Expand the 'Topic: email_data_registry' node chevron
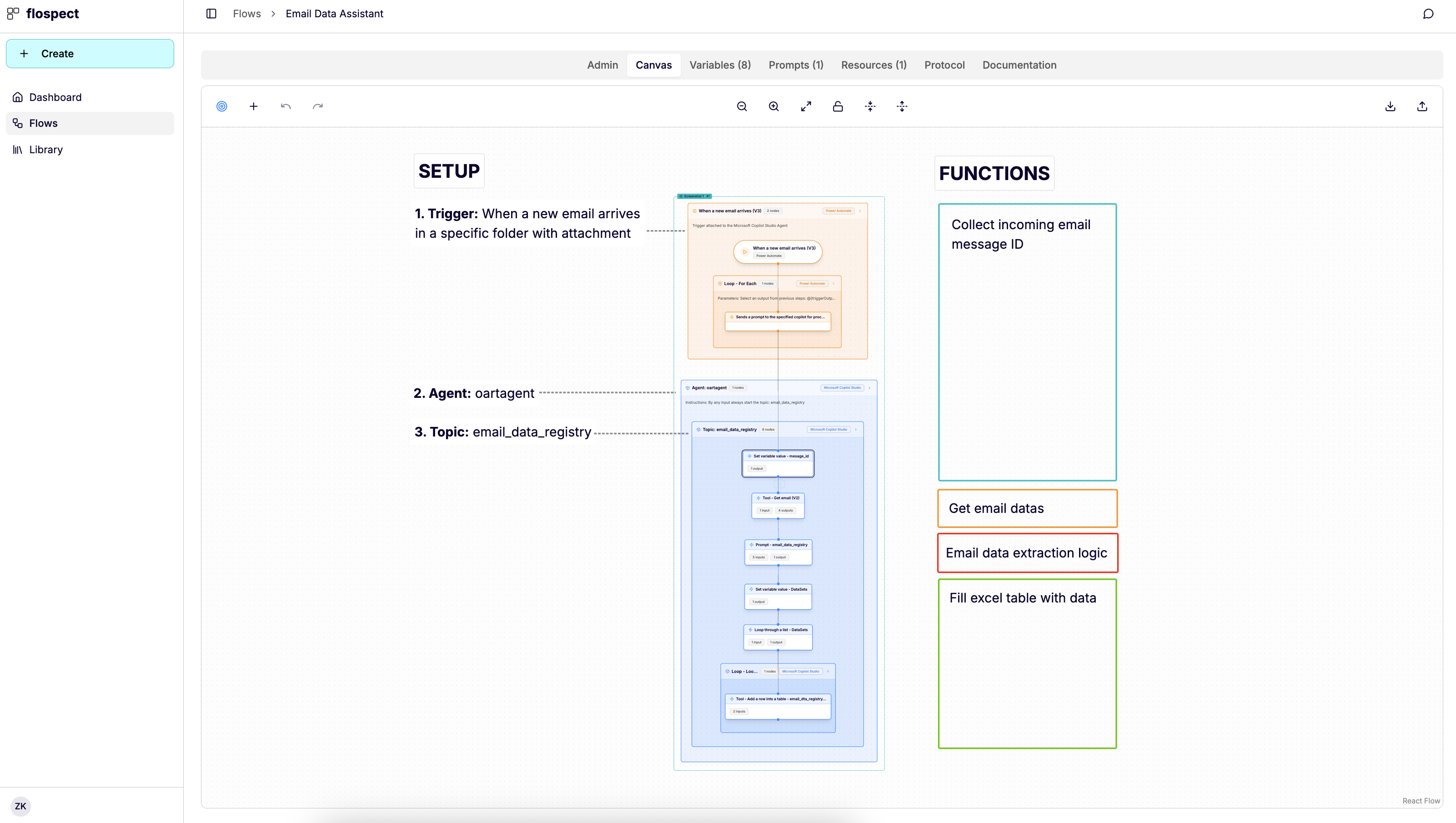Viewport: 1456px width, 823px height. click(x=856, y=429)
